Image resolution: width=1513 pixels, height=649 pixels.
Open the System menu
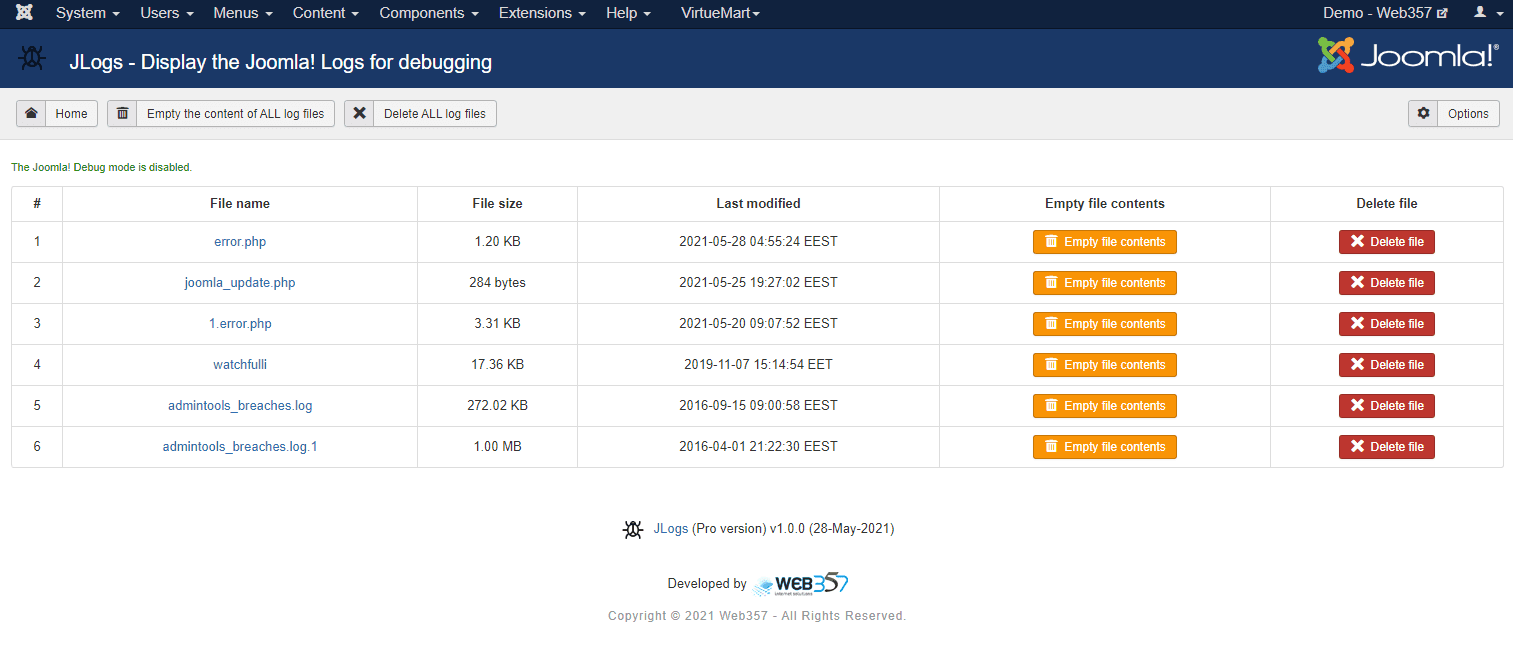pos(88,13)
